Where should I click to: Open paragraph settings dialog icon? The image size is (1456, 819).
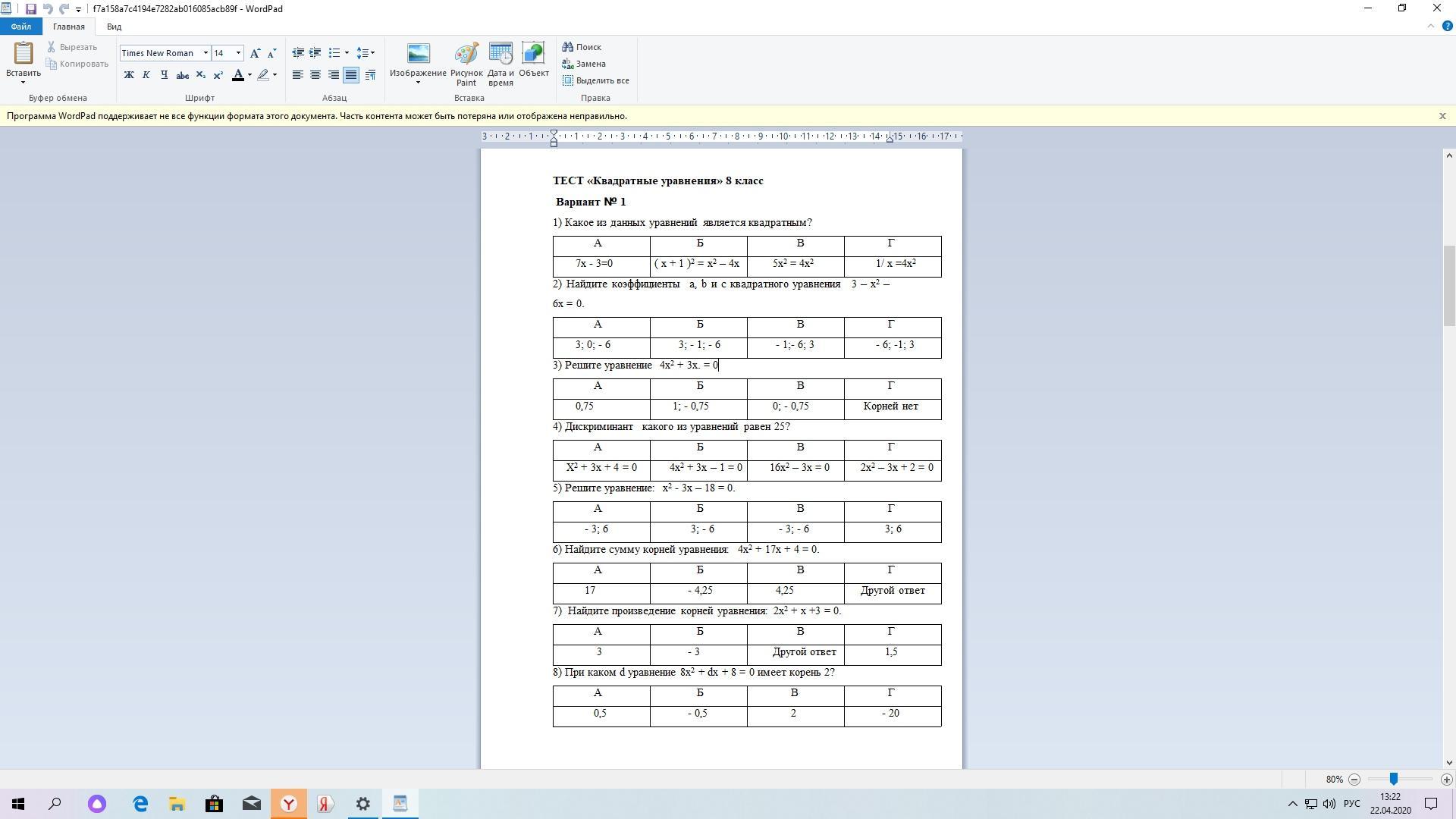click(x=370, y=75)
